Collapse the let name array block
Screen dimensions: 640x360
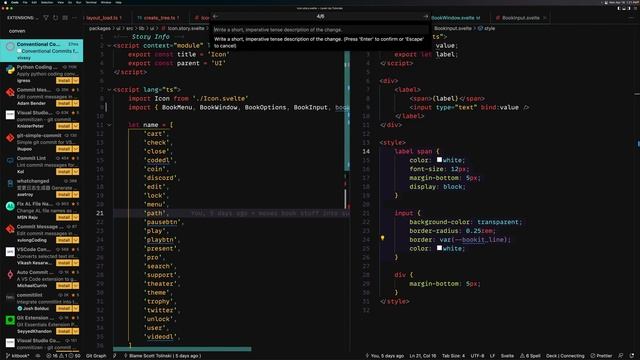pos(109,125)
